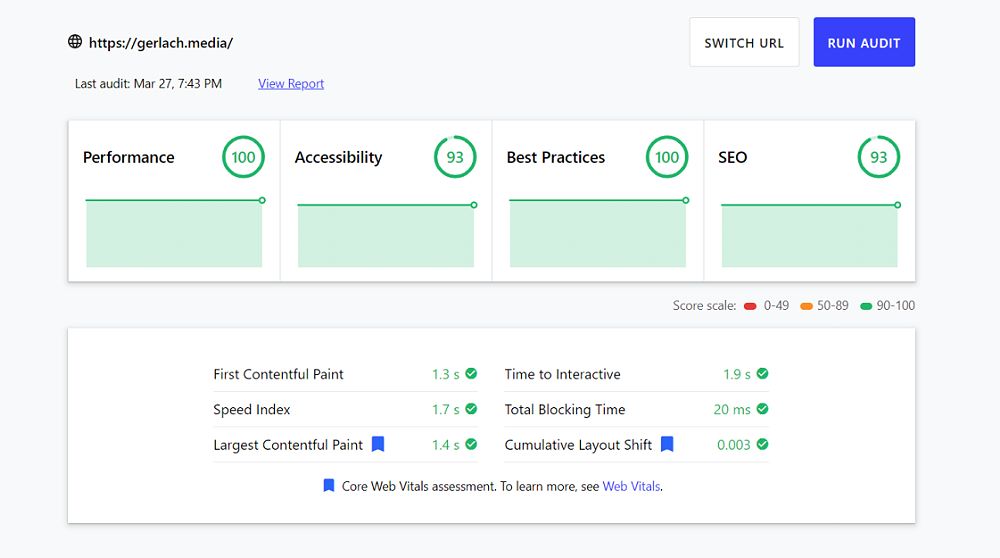The width and height of the screenshot is (1000, 558).
Task: Click the globe icon beside the URL
Action: click(75, 42)
